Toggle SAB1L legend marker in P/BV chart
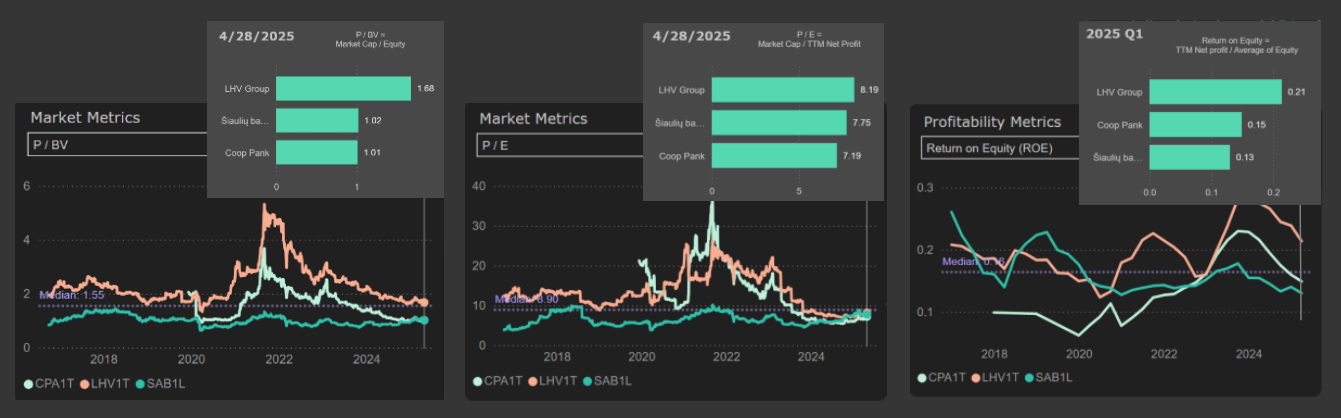This screenshot has height=418, width=1341. point(141,384)
